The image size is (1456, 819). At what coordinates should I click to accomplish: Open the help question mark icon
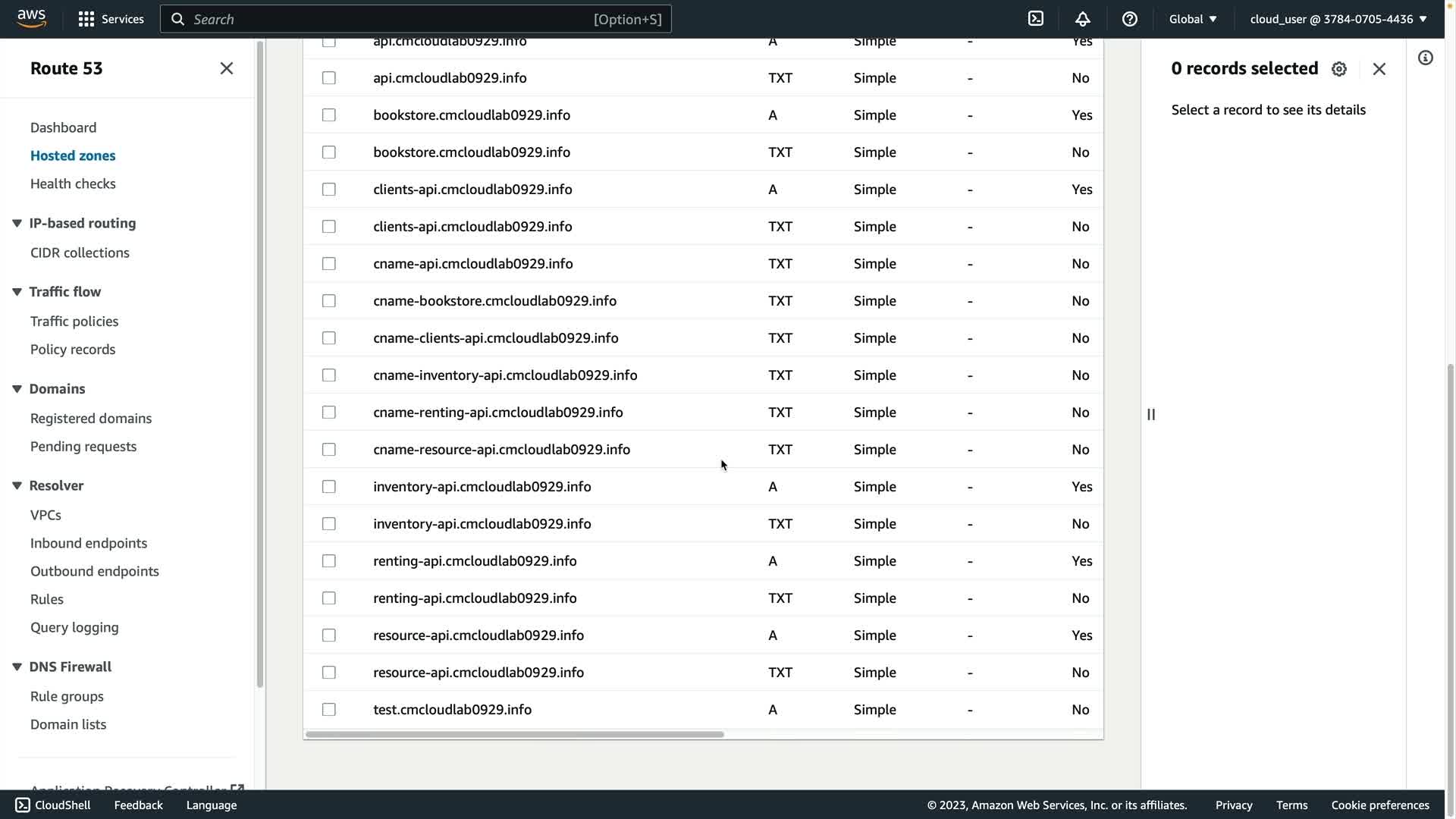[x=1130, y=19]
